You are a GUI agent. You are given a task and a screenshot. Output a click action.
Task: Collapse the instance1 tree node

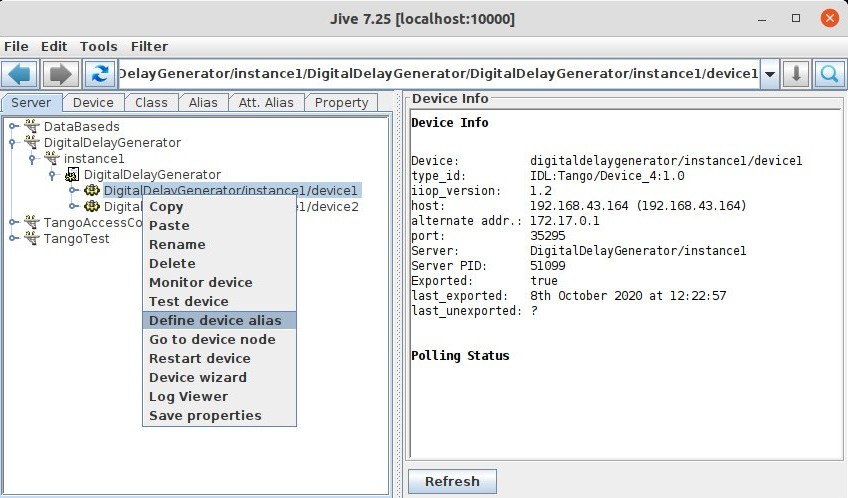32,159
